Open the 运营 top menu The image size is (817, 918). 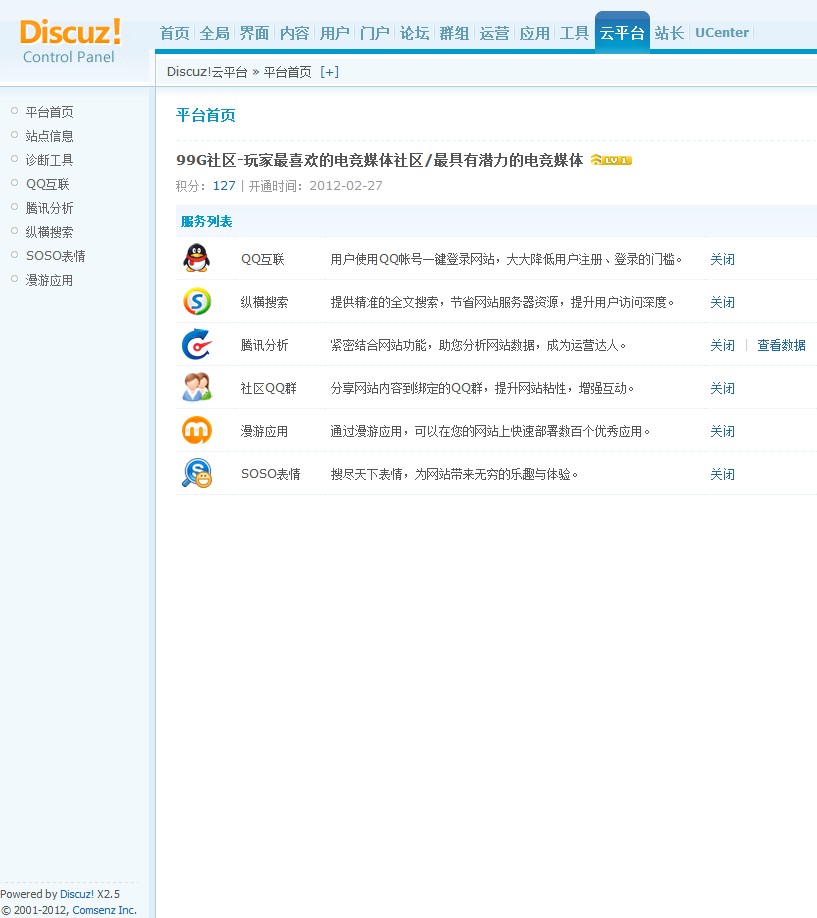tap(494, 33)
